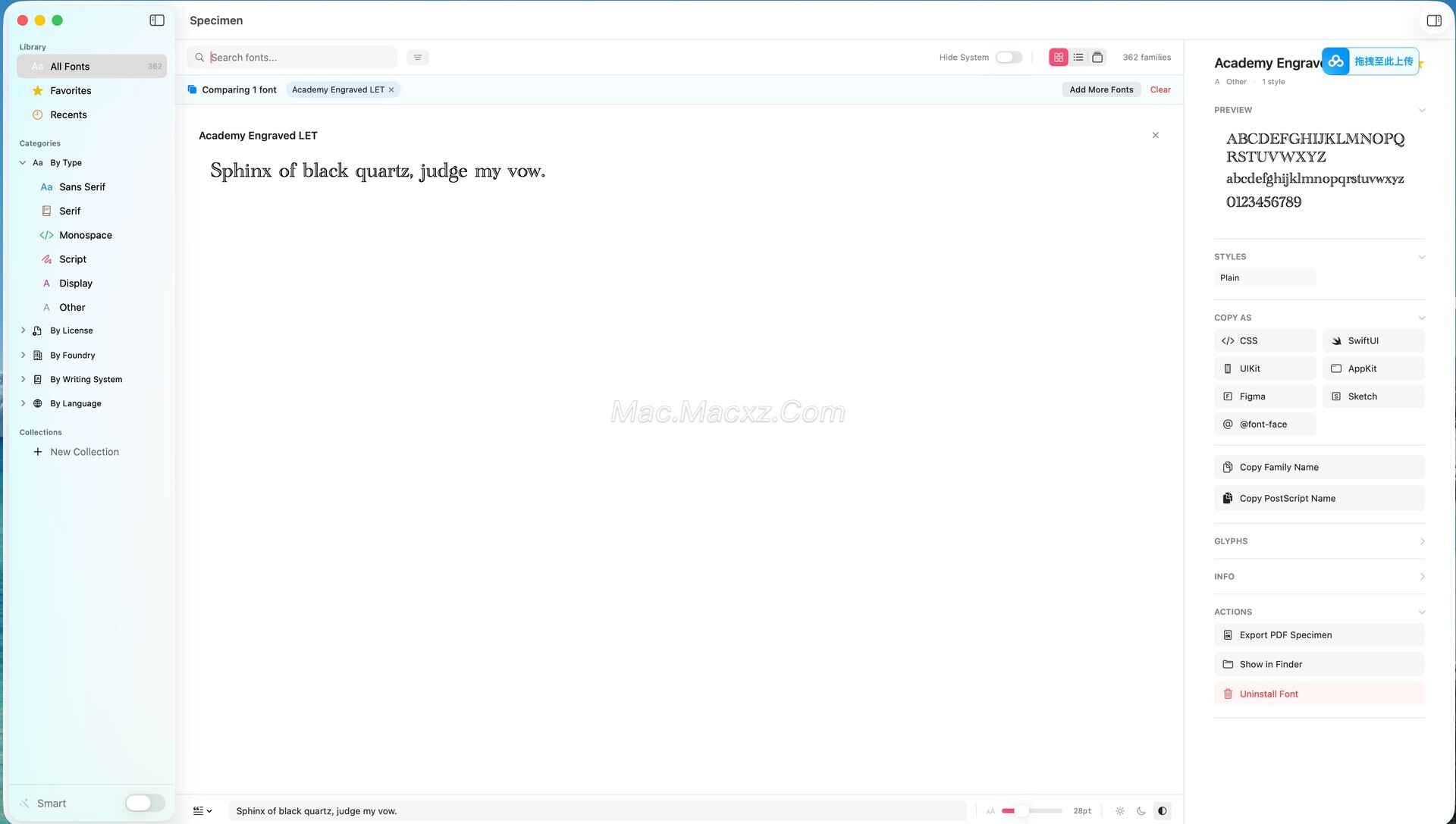Expand the By License category

pyautogui.click(x=23, y=331)
